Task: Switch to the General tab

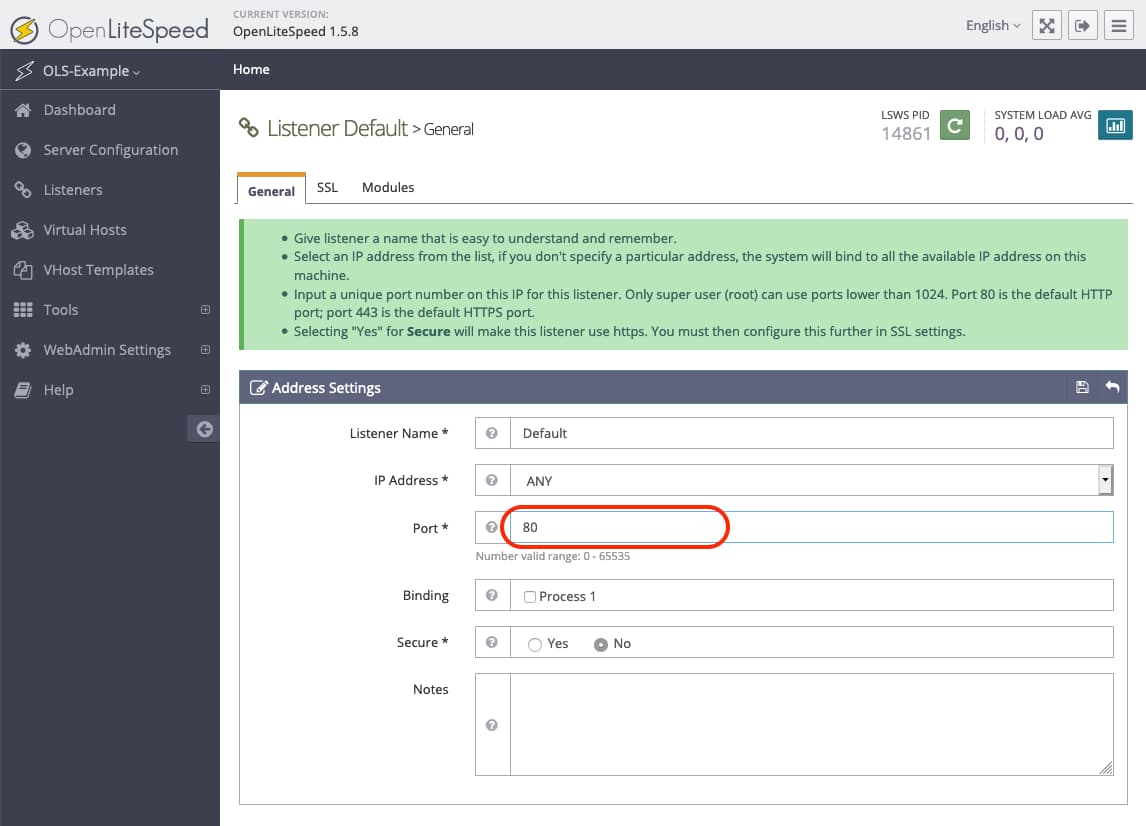Action: 271,190
